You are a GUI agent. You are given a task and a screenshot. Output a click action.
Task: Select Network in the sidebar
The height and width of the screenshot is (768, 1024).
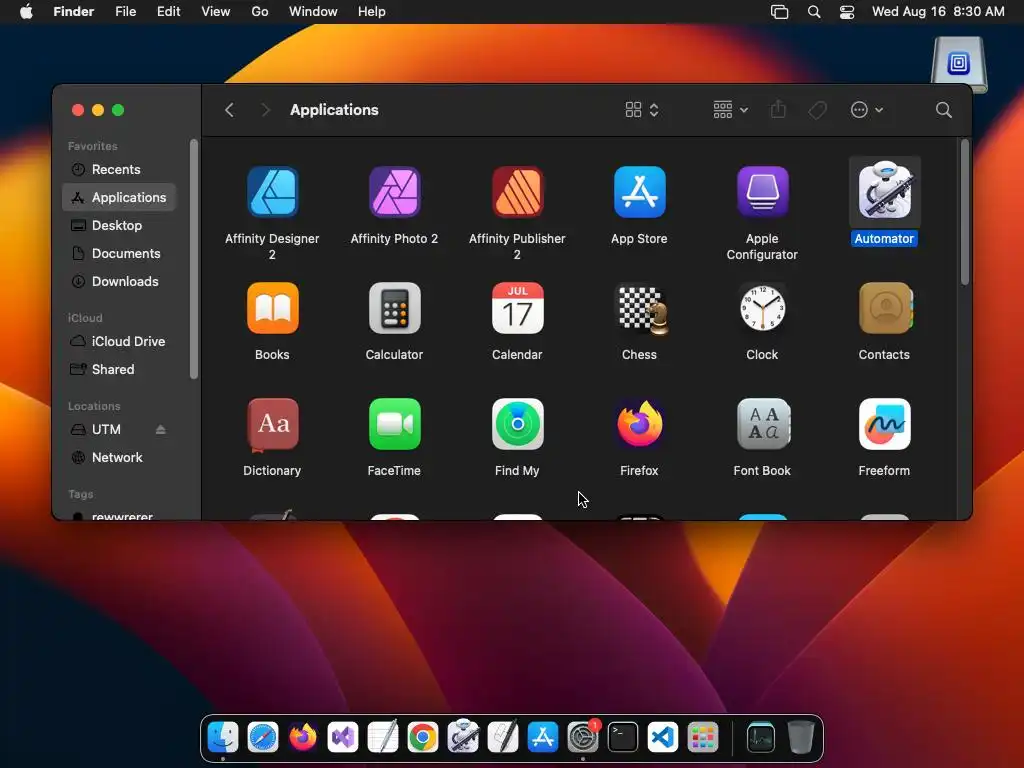[x=120, y=458]
